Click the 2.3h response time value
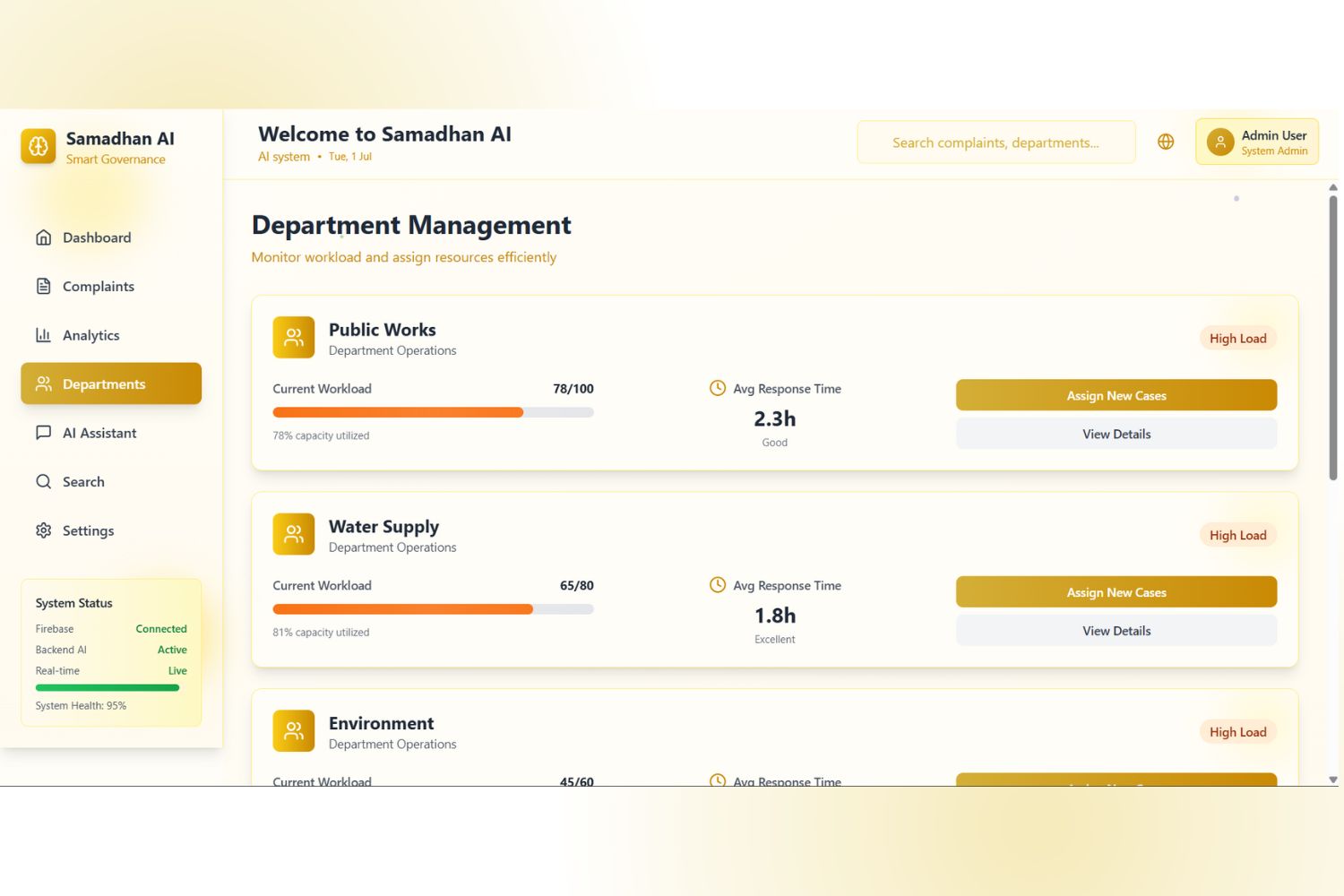This screenshot has height=896, width=1344. (775, 418)
